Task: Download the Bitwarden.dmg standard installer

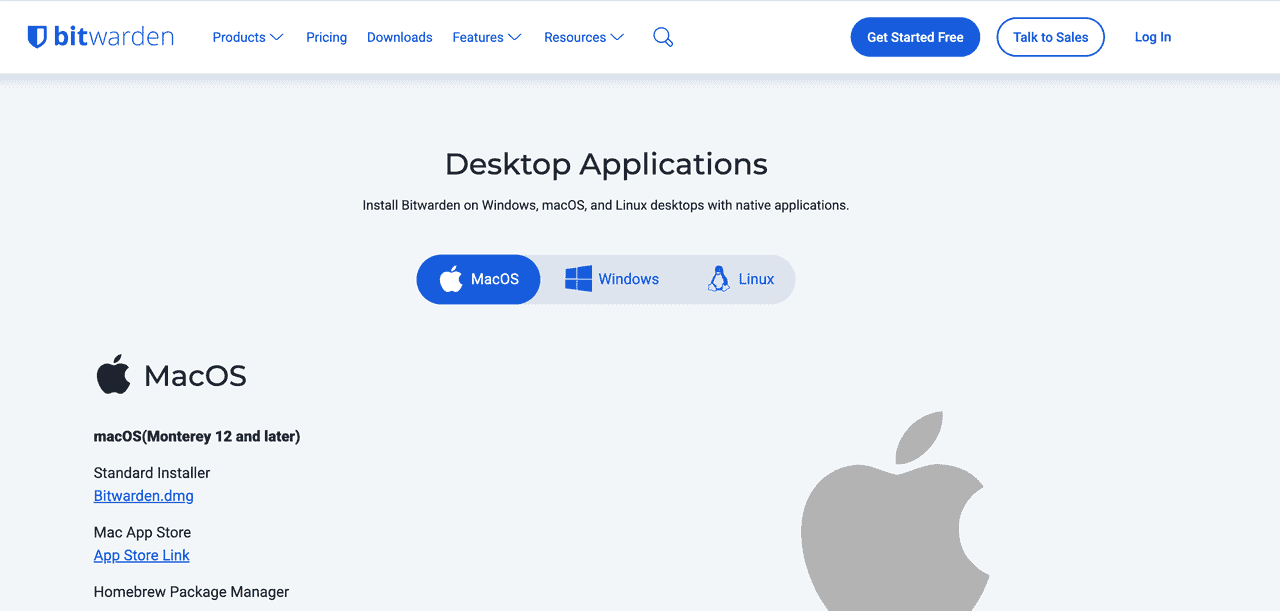Action: 143,496
